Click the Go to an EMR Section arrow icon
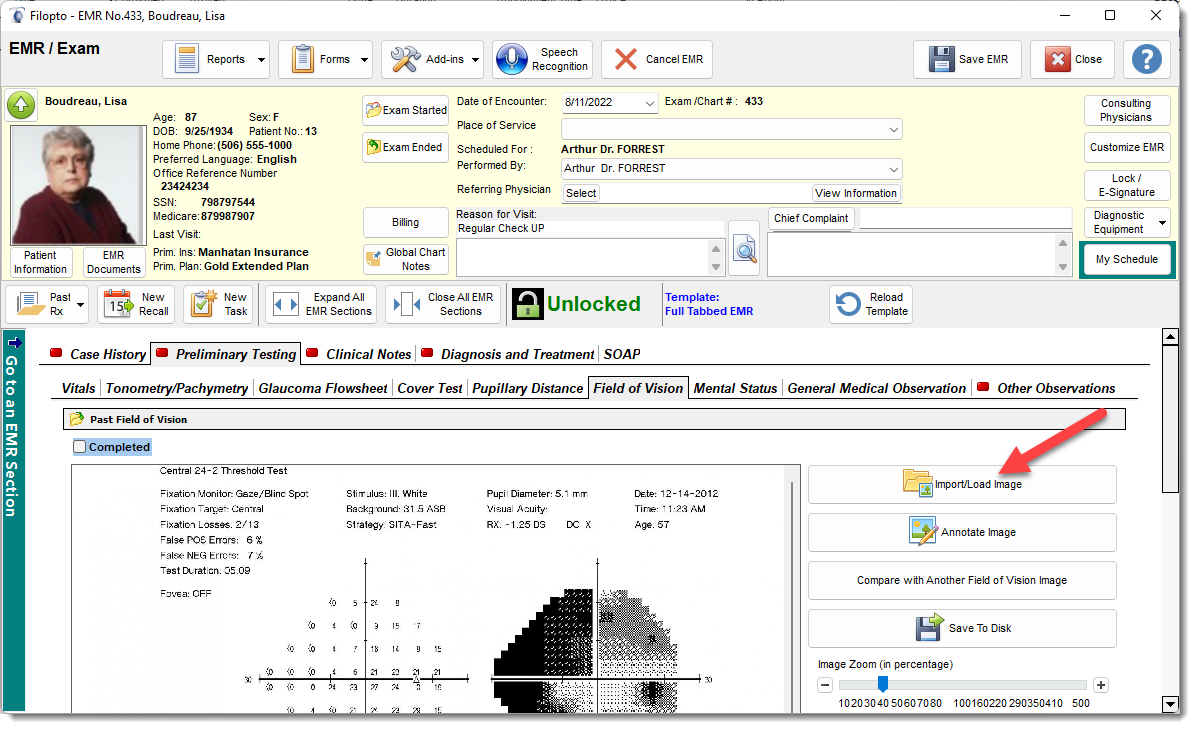This screenshot has width=1195, height=729. click(14, 343)
